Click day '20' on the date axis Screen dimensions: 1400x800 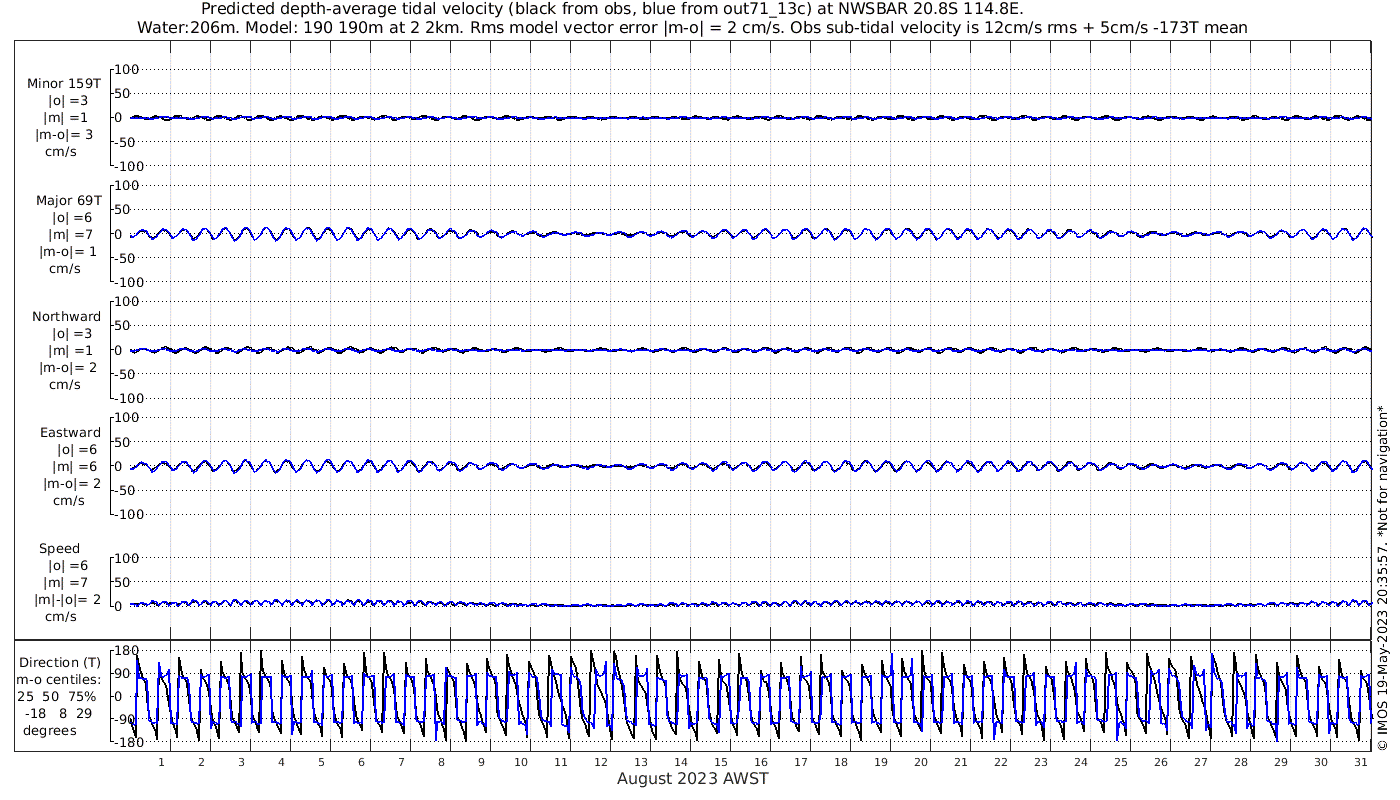pyautogui.click(x=921, y=762)
